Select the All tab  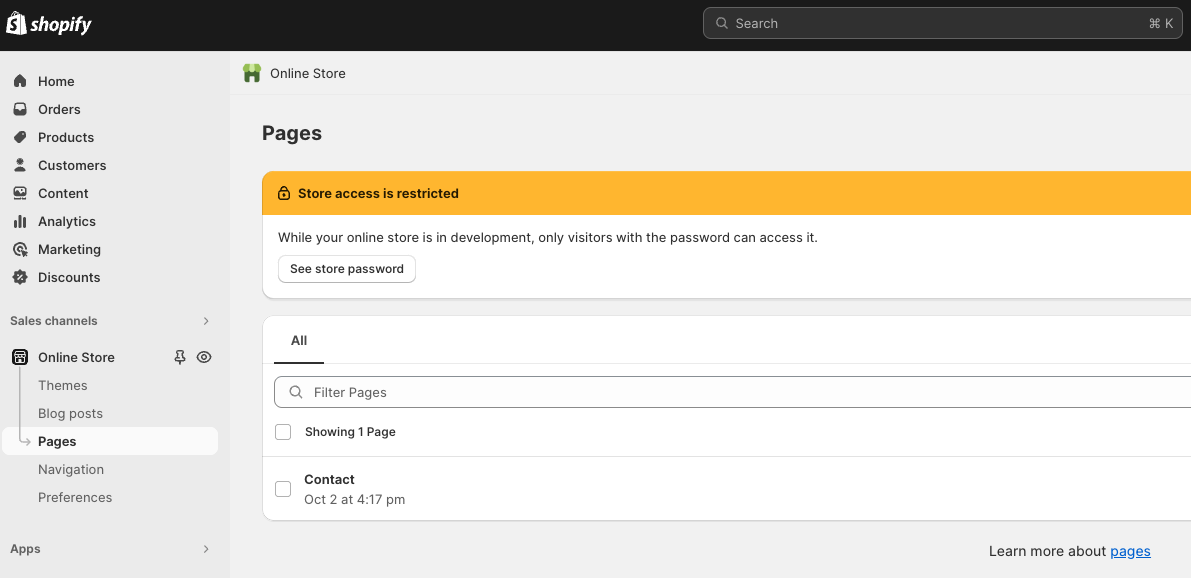299,341
